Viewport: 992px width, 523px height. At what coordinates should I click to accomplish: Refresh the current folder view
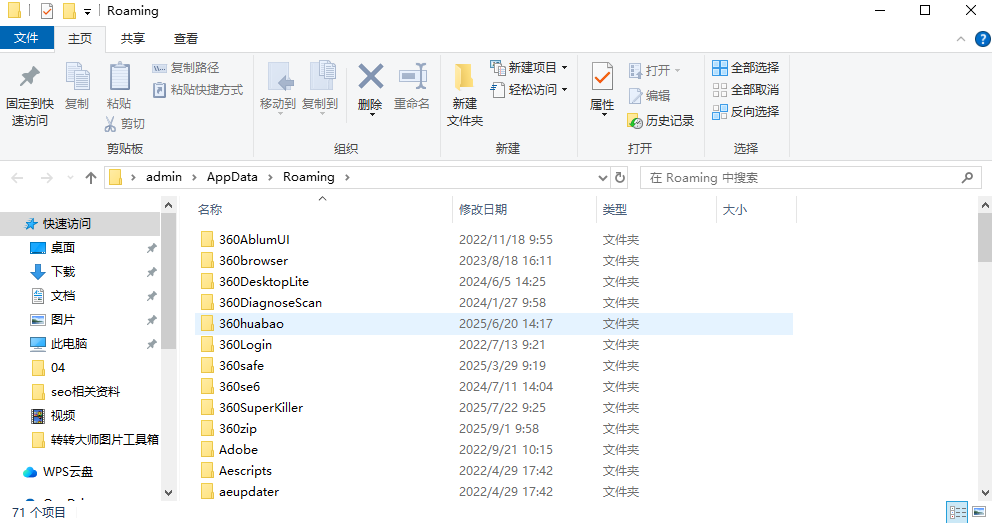620,177
